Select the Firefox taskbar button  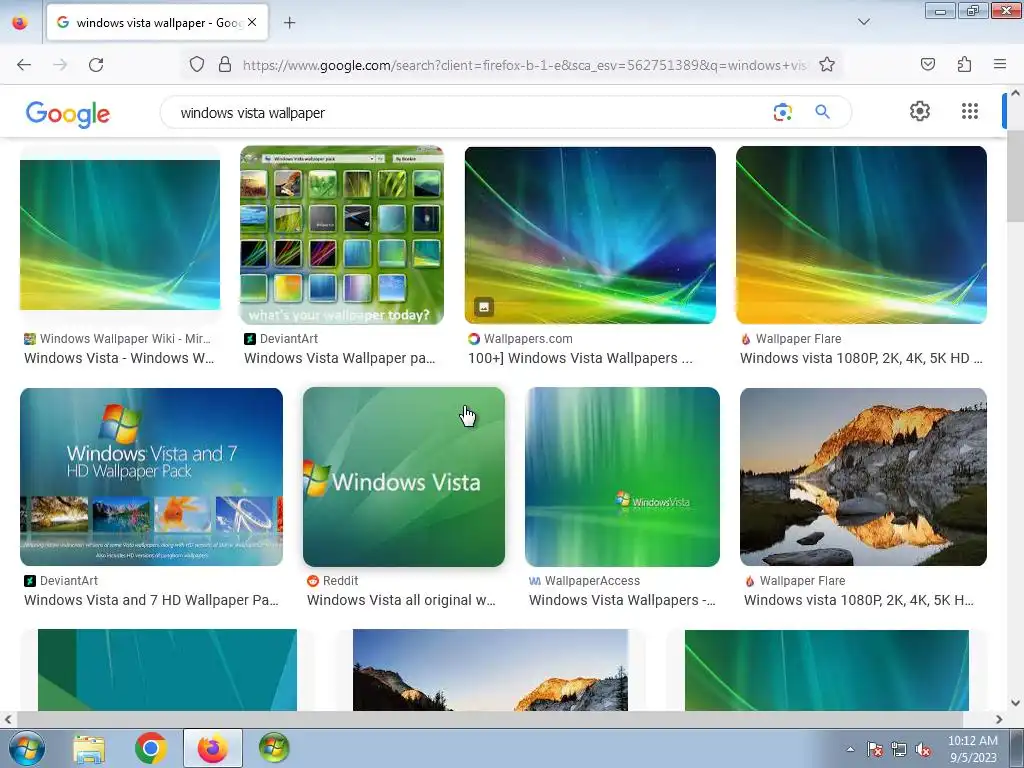[x=212, y=748]
